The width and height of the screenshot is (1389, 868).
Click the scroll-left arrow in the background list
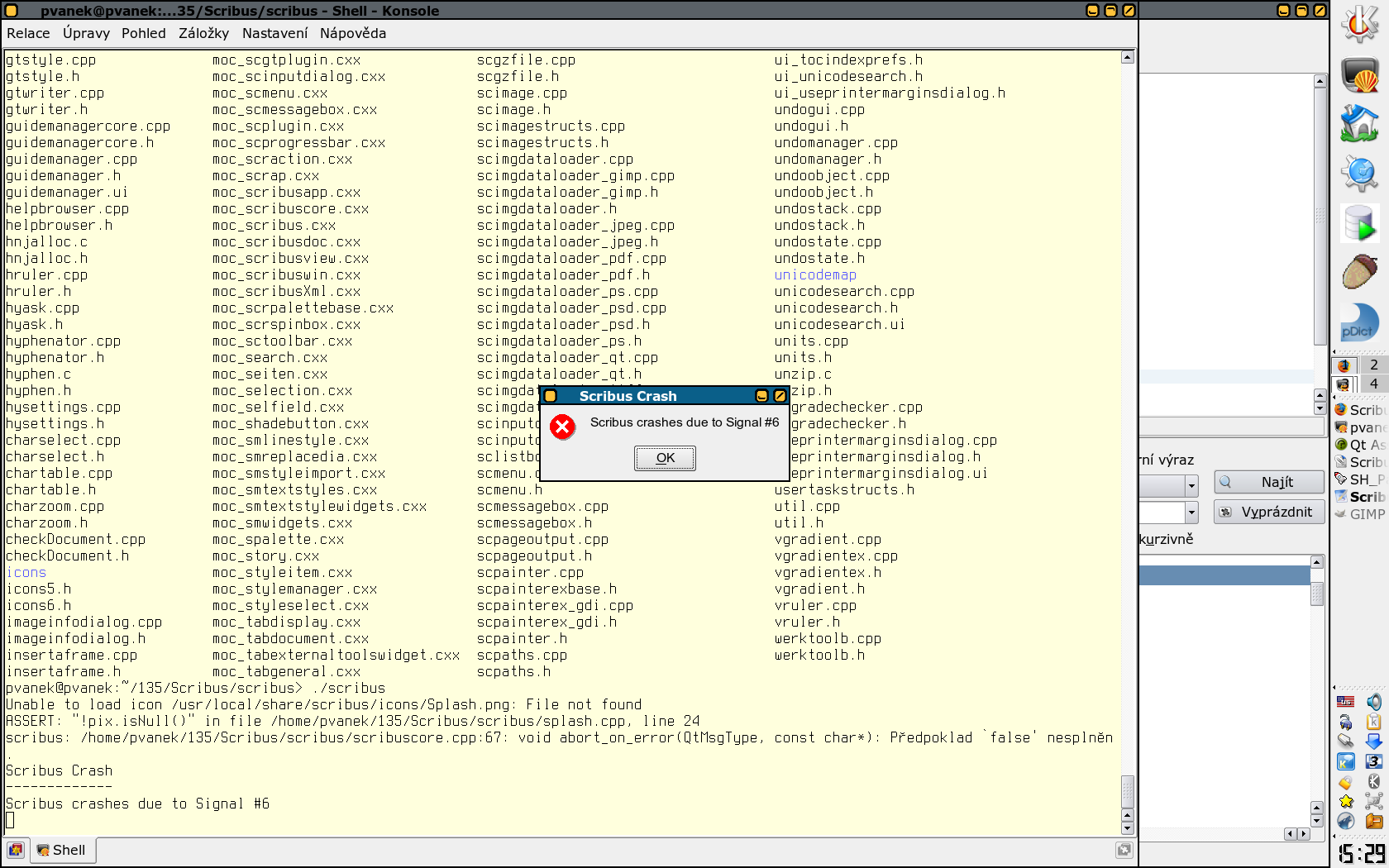pos(1291,834)
